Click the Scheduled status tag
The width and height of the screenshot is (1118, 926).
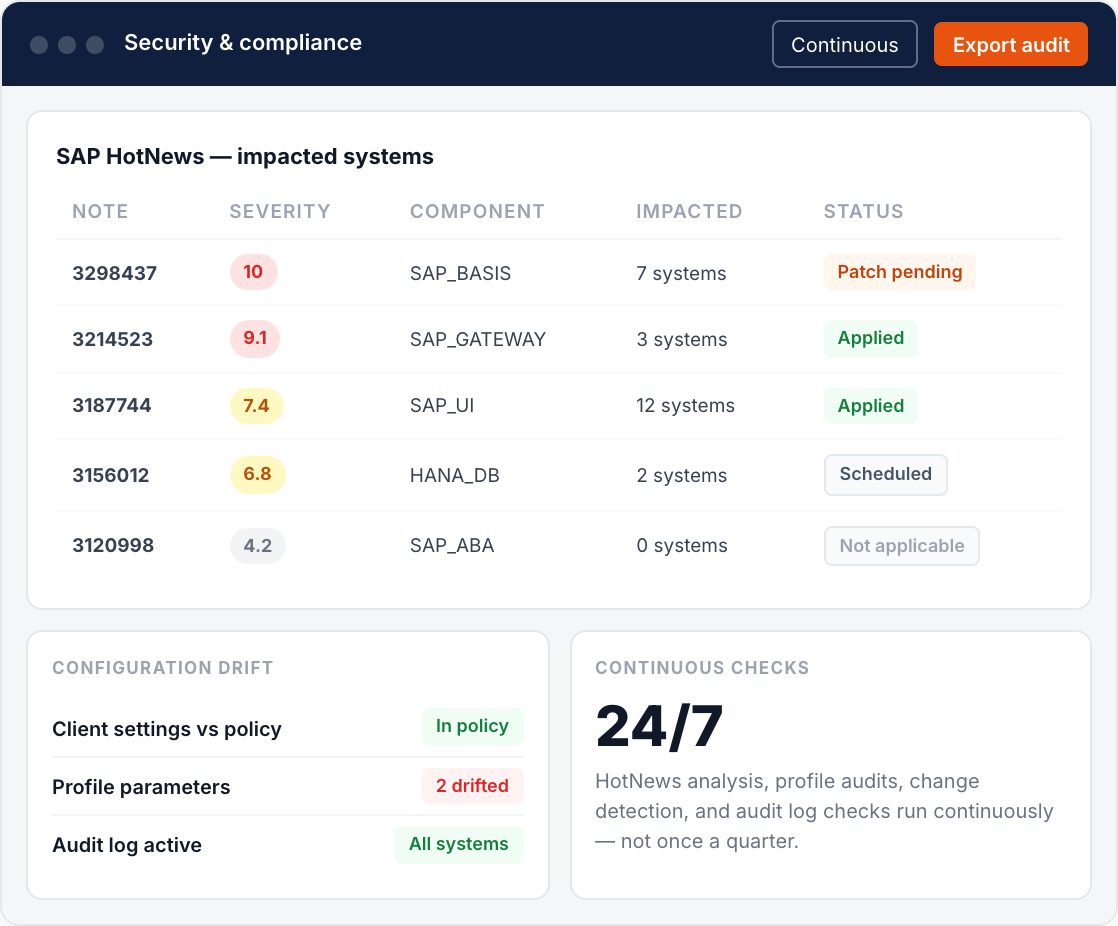[886, 475]
